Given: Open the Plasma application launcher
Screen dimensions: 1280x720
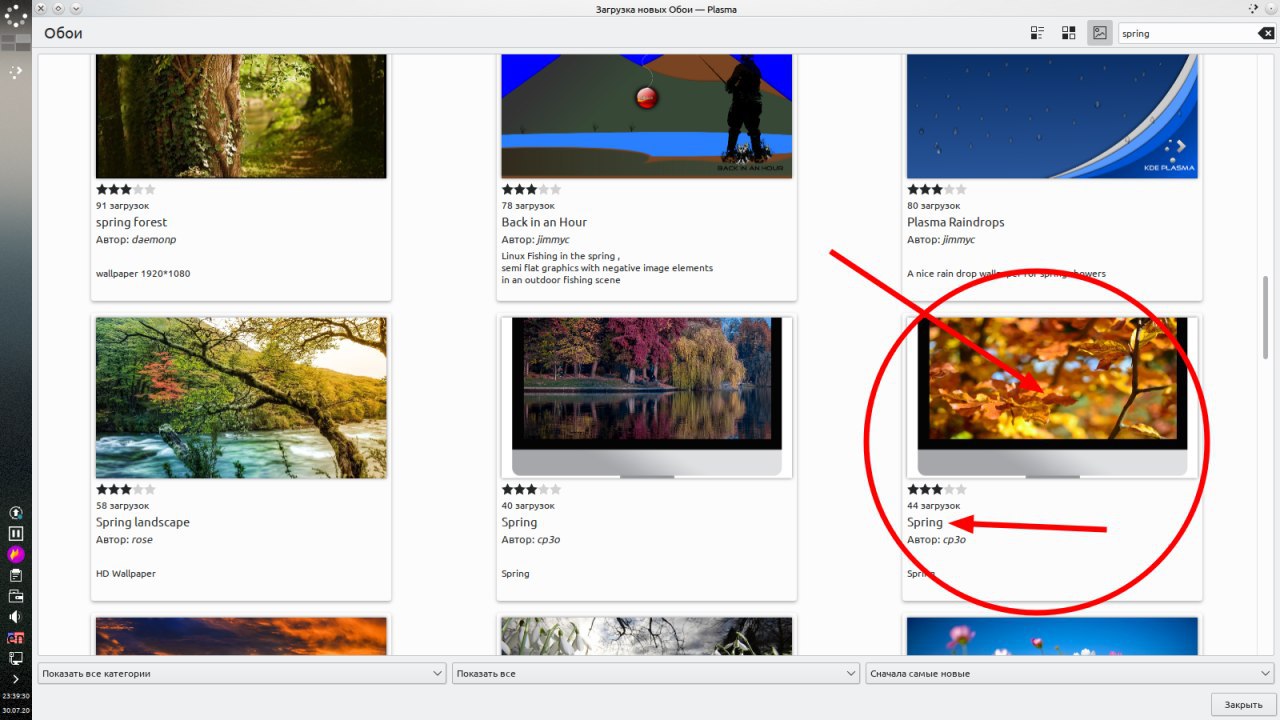Looking at the screenshot, I should pos(16,15).
